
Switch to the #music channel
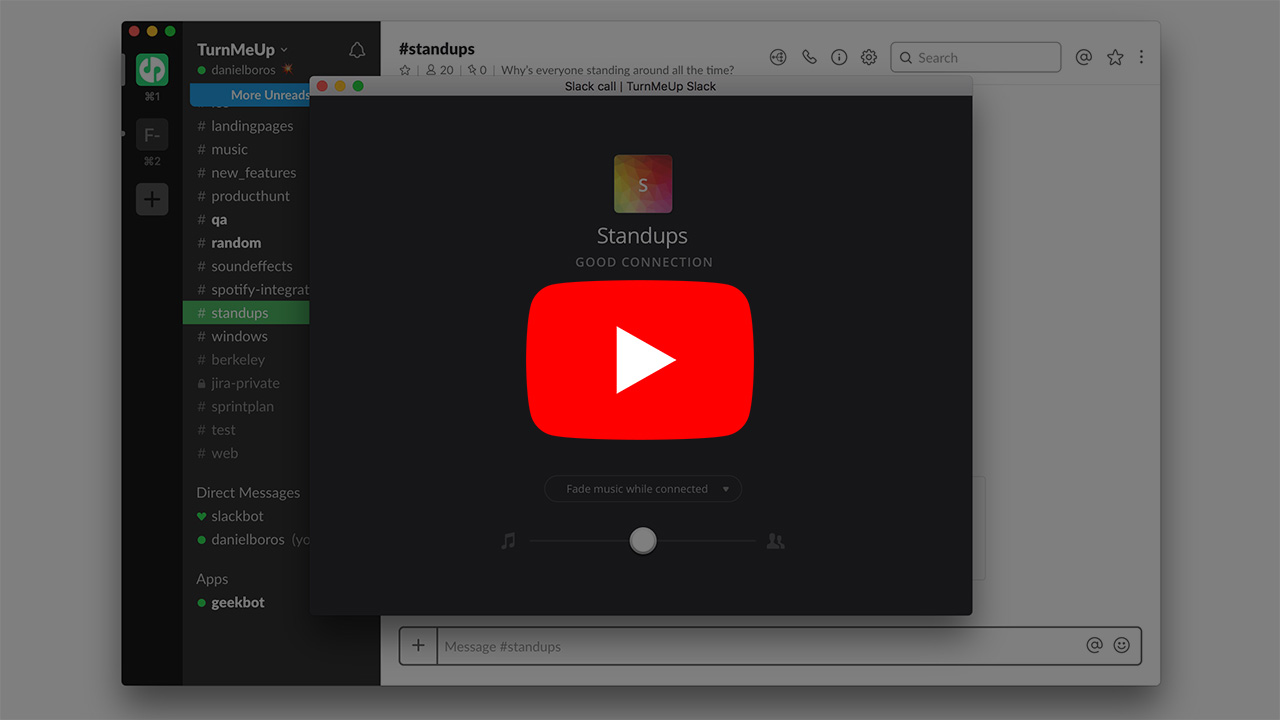point(229,149)
